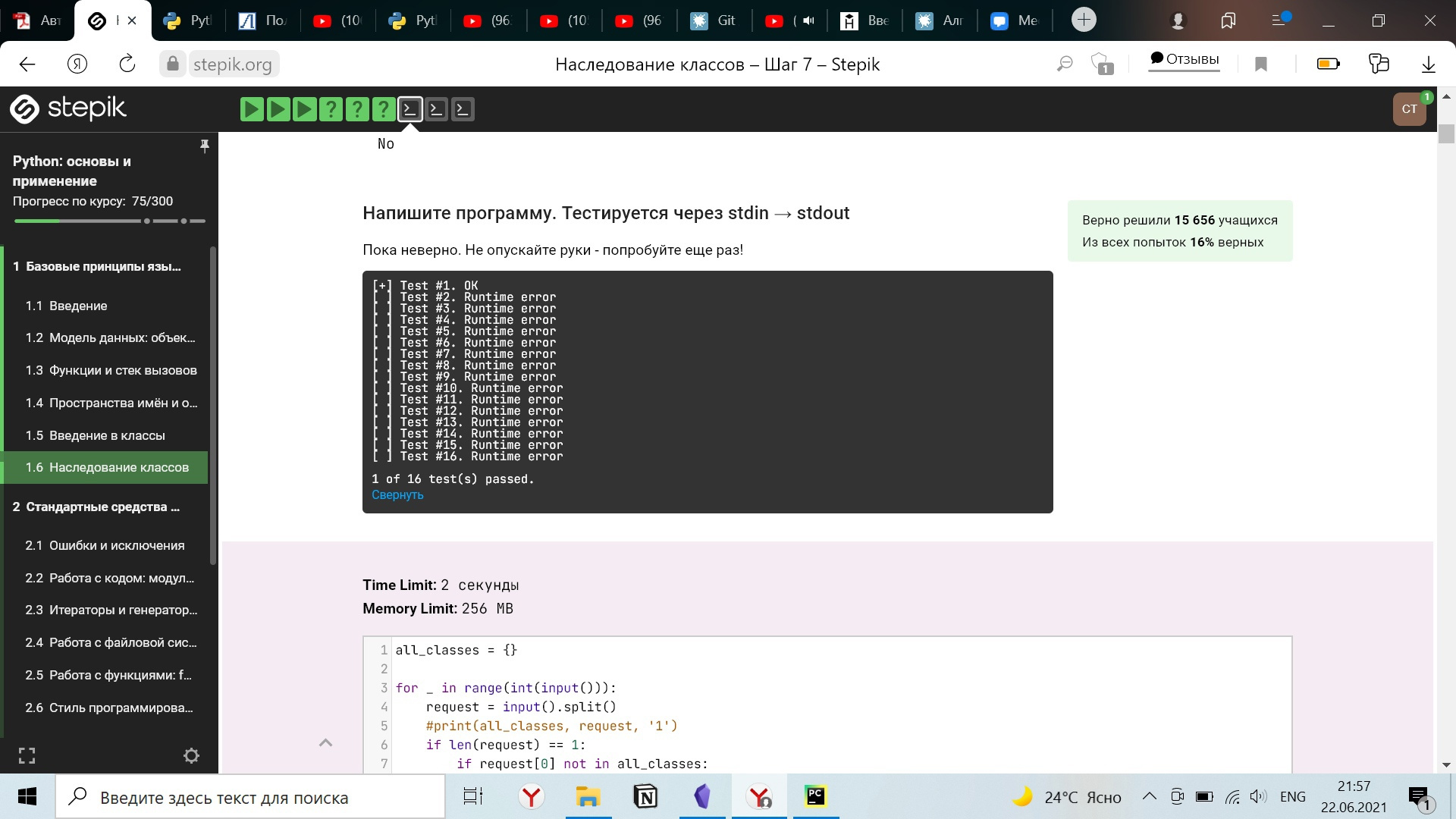The height and width of the screenshot is (819, 1456).
Task: Open the eighth step with terminal icon
Action: [436, 109]
